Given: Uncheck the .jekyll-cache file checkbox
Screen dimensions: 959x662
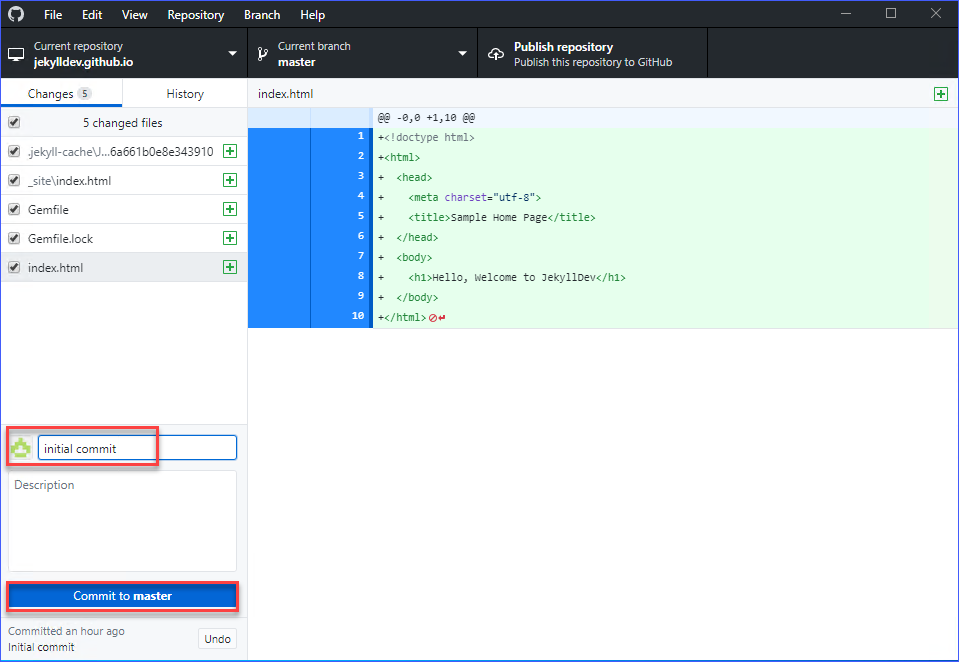Looking at the screenshot, I should (14, 151).
